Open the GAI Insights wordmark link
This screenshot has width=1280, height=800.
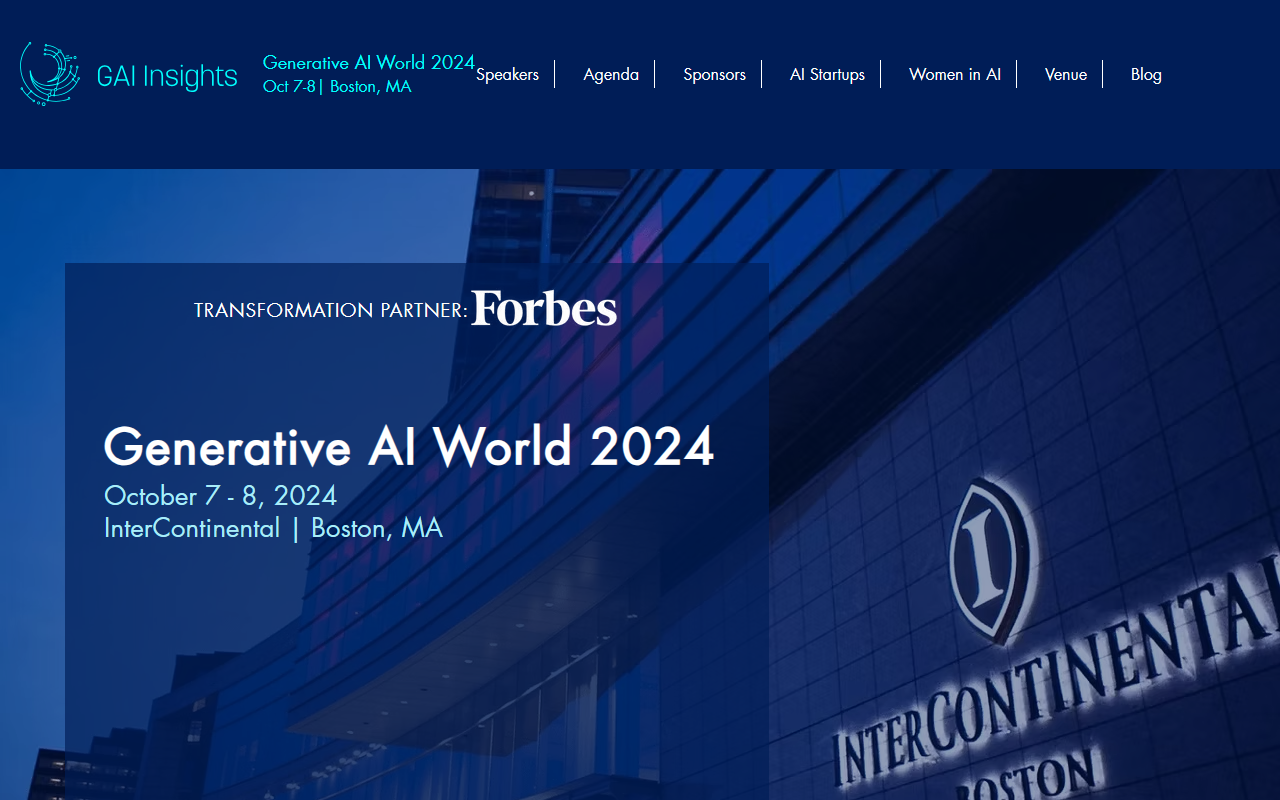point(167,76)
